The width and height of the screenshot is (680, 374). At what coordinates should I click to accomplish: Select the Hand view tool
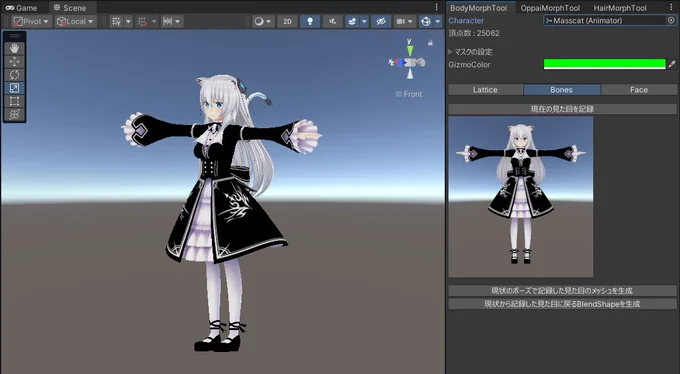point(14,48)
